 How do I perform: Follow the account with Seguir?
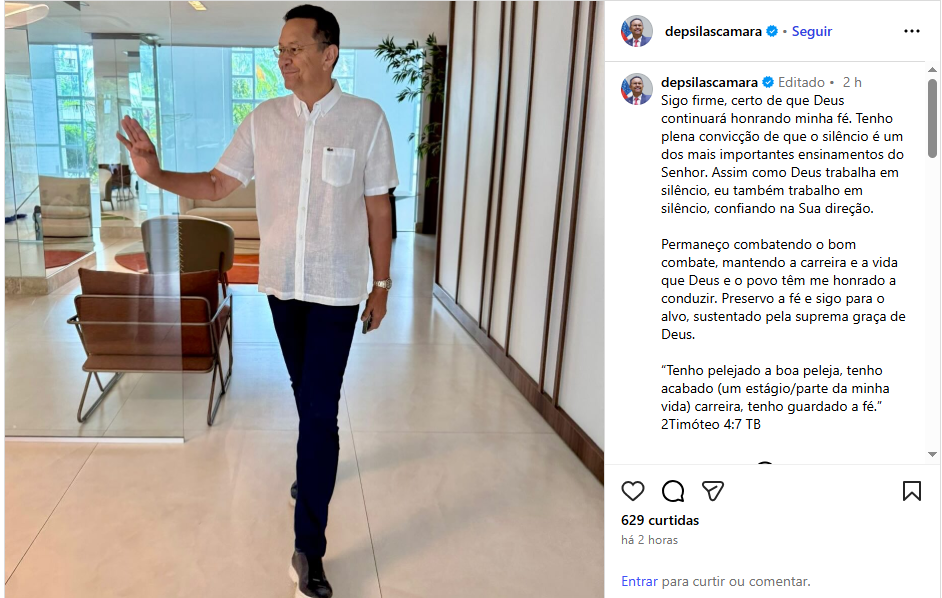[x=812, y=31]
